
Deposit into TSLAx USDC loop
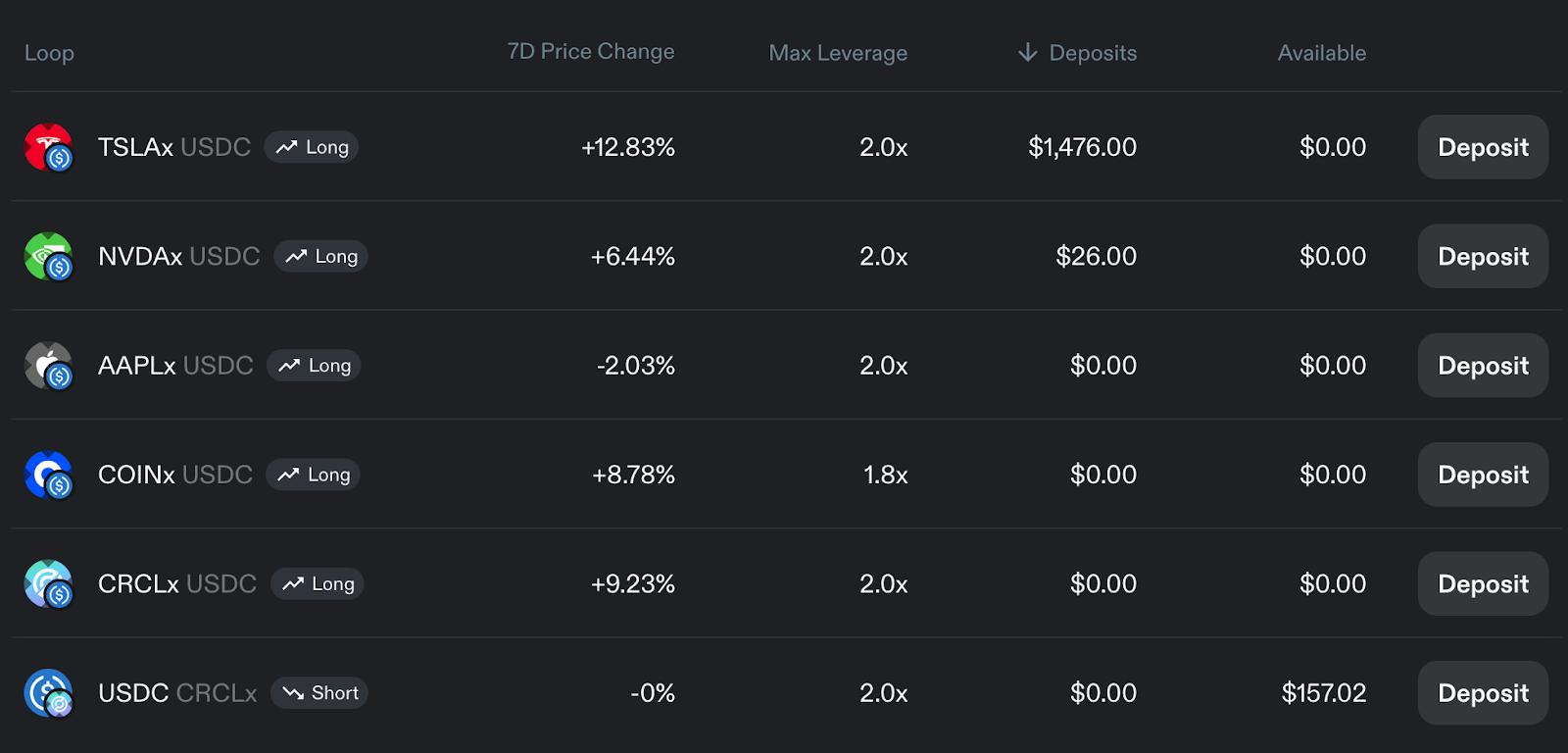1483,147
